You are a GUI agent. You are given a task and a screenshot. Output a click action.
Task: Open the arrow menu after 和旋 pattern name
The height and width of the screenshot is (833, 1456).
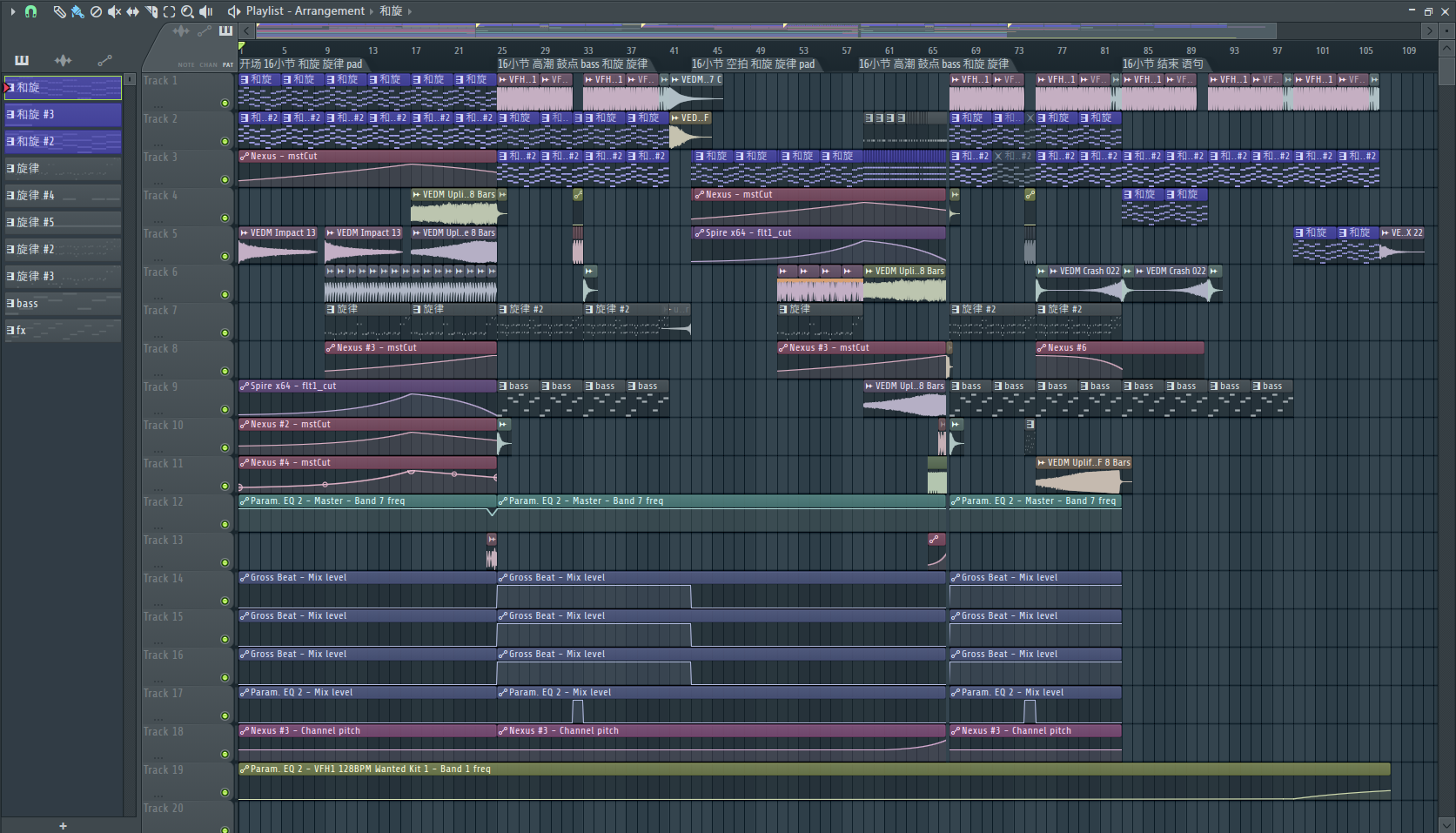(410, 11)
